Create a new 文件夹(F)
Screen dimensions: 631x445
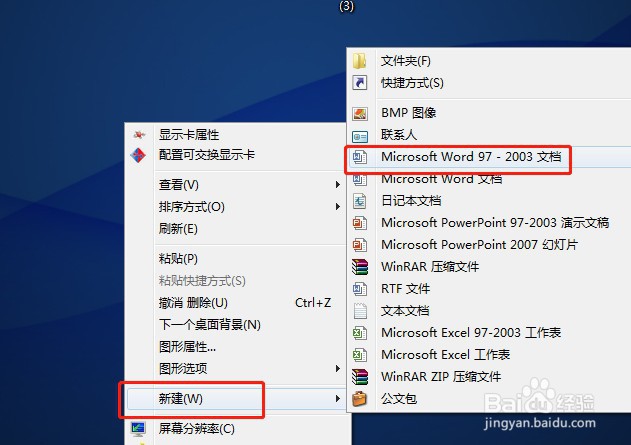tap(406, 61)
